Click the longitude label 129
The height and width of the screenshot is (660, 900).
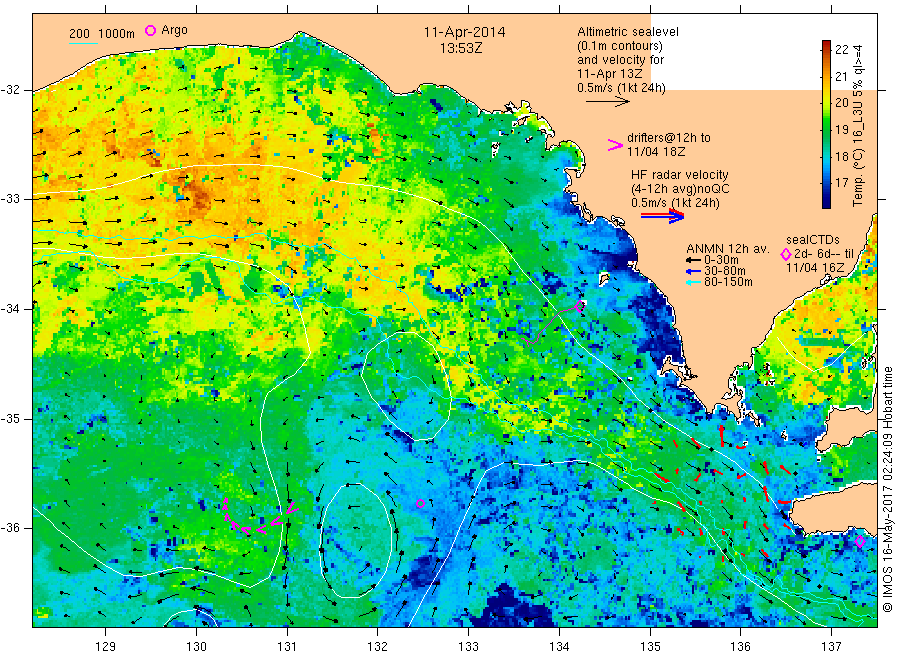point(106,647)
